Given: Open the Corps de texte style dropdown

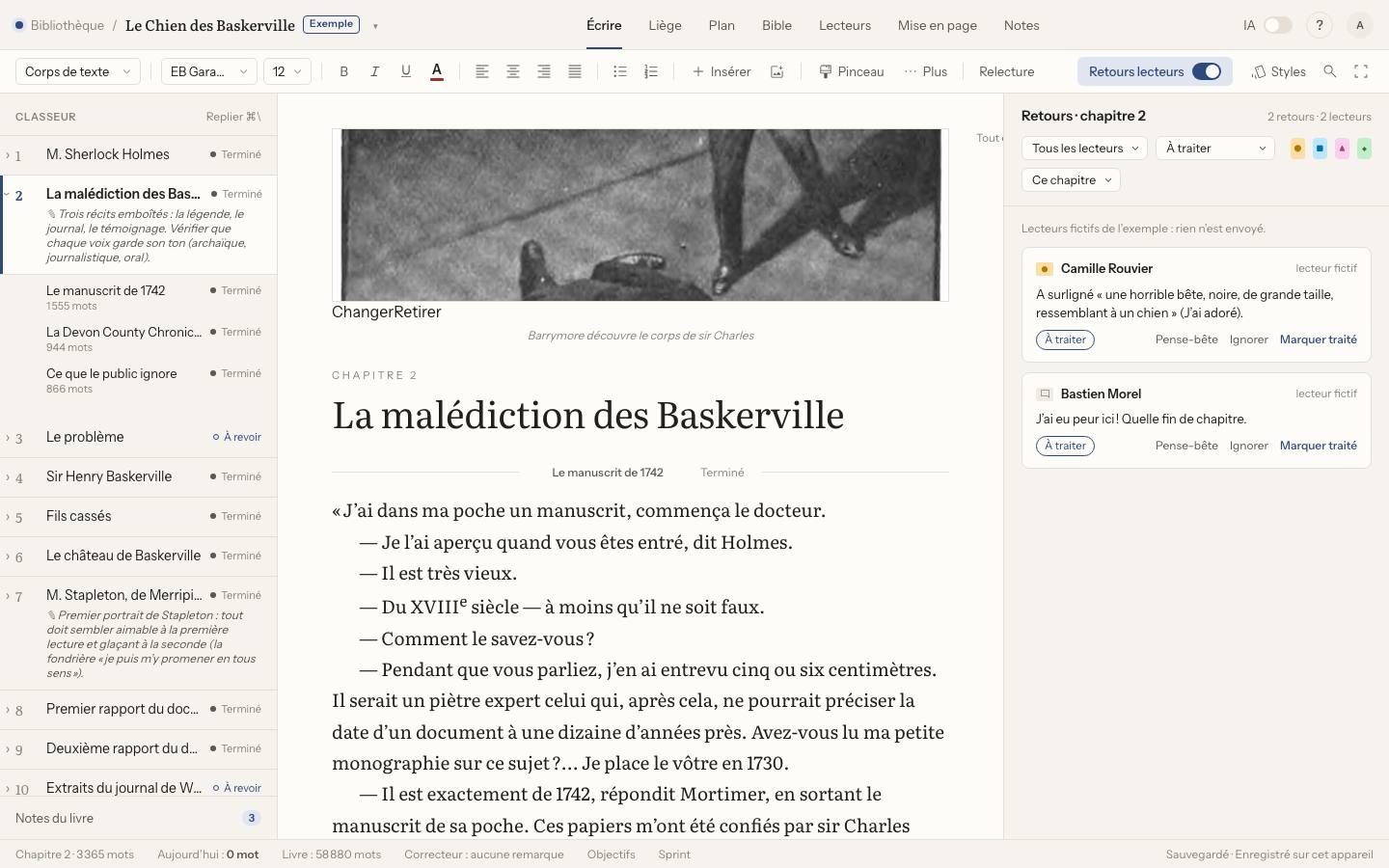Looking at the screenshot, I should pyautogui.click(x=78, y=71).
